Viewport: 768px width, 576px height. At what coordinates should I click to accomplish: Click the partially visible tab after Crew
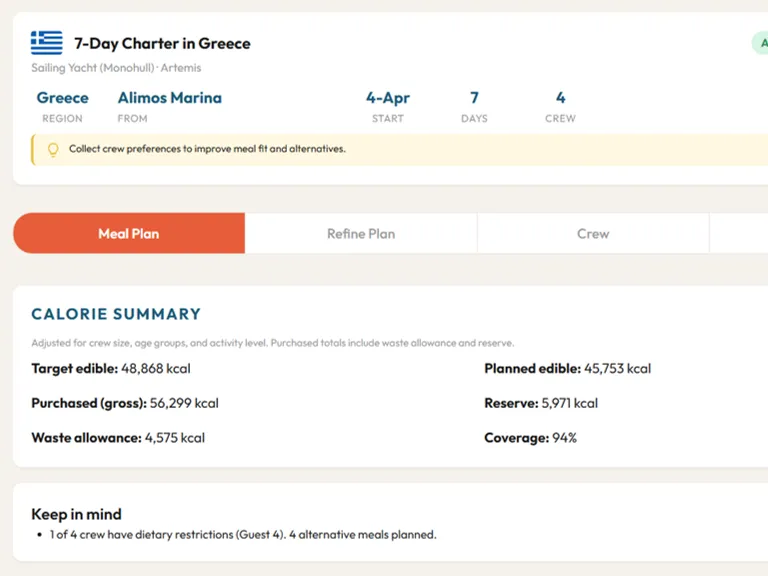tap(738, 233)
